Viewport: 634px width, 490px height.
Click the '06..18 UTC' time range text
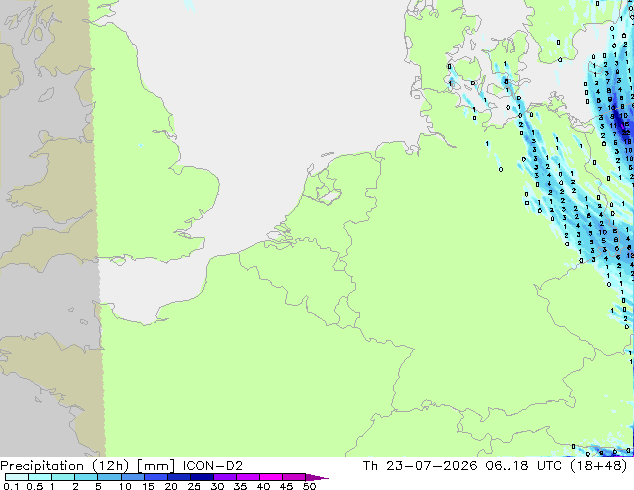point(523,466)
